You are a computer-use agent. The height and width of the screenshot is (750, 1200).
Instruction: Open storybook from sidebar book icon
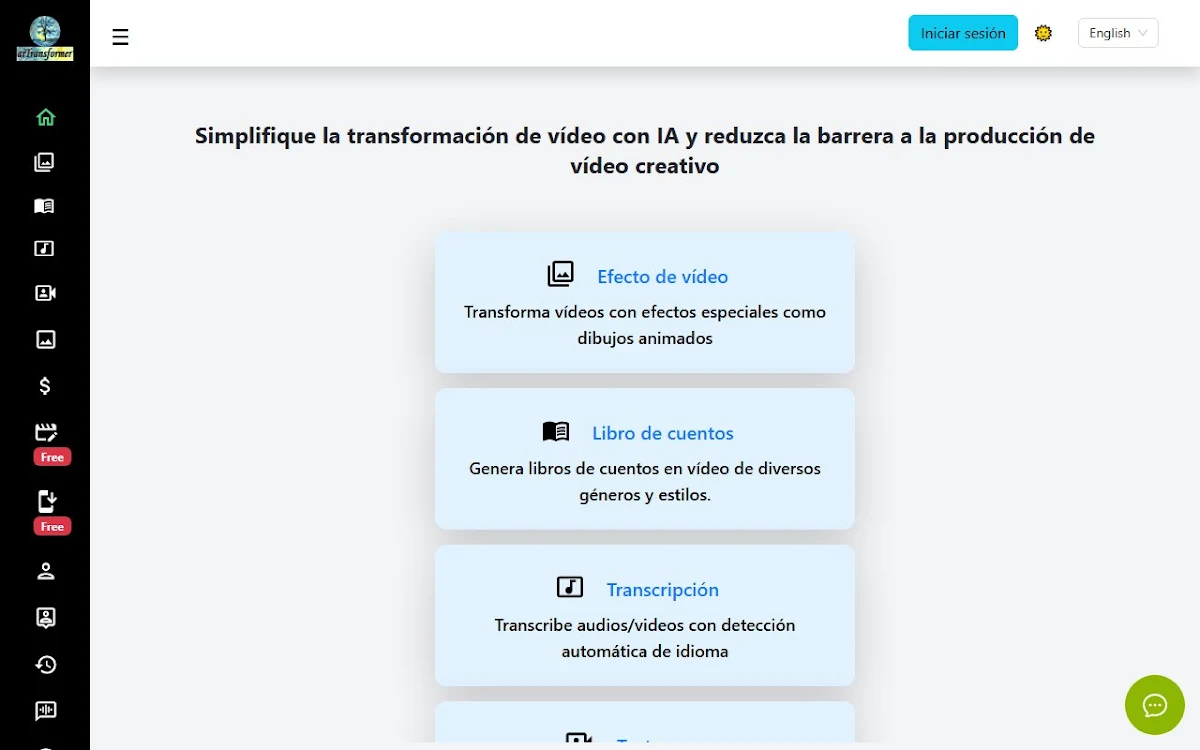[x=45, y=206]
